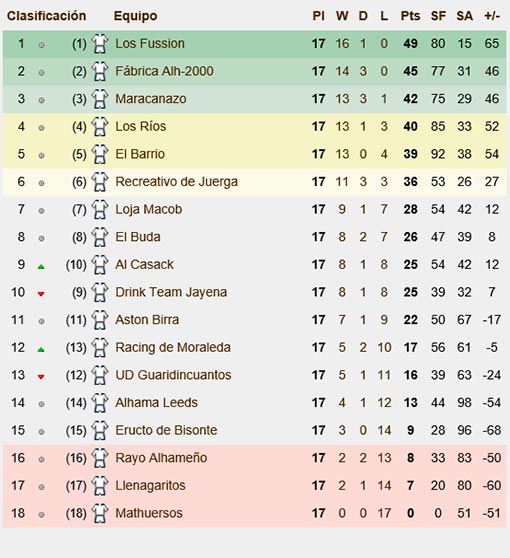Viewport: 510px width, 558px height.
Task: Click the Rayo Alhameño row points value
Action: 410,458
